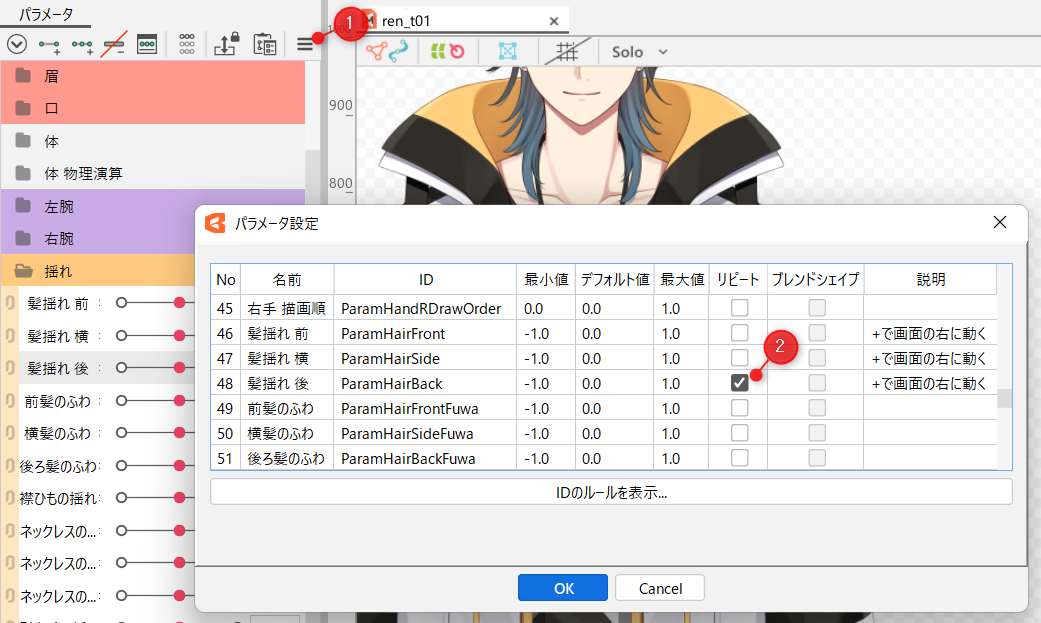The height and width of the screenshot is (623, 1041).
Task: Enable repeat for ParamHairFront row
Action: click(x=739, y=333)
